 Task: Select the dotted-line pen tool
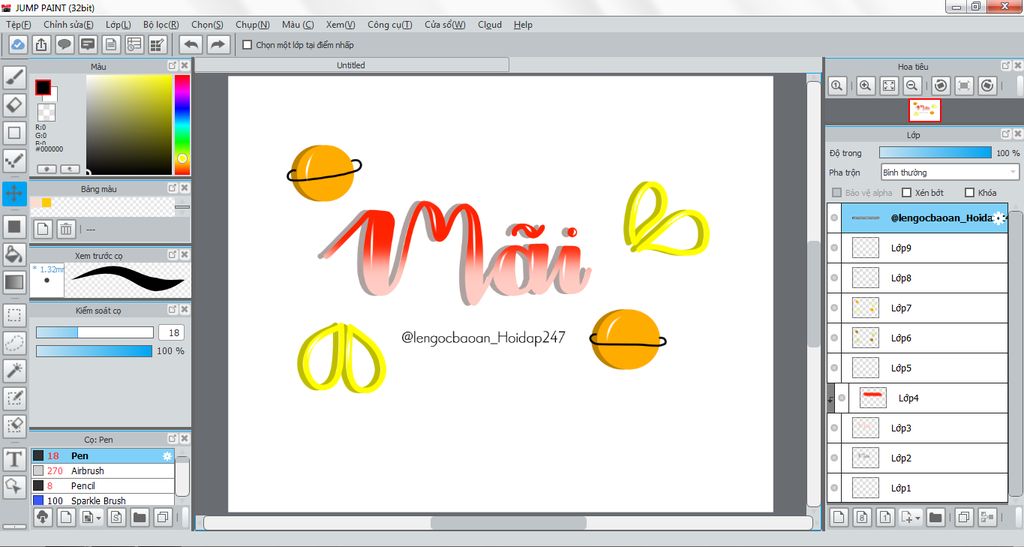(x=14, y=161)
